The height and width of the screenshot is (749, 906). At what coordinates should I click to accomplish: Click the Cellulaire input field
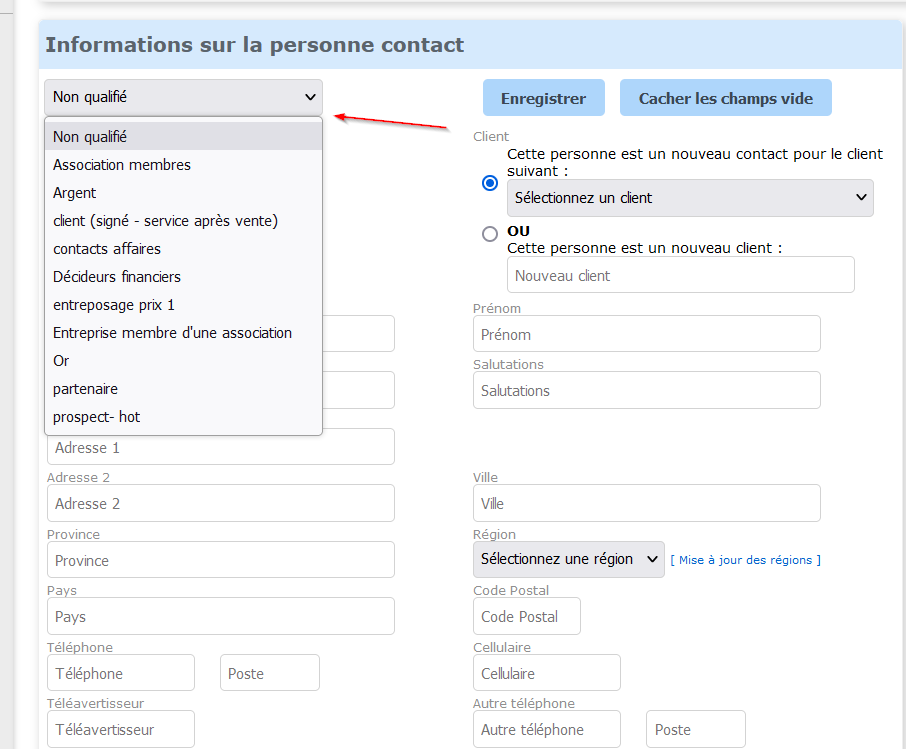[547, 673]
